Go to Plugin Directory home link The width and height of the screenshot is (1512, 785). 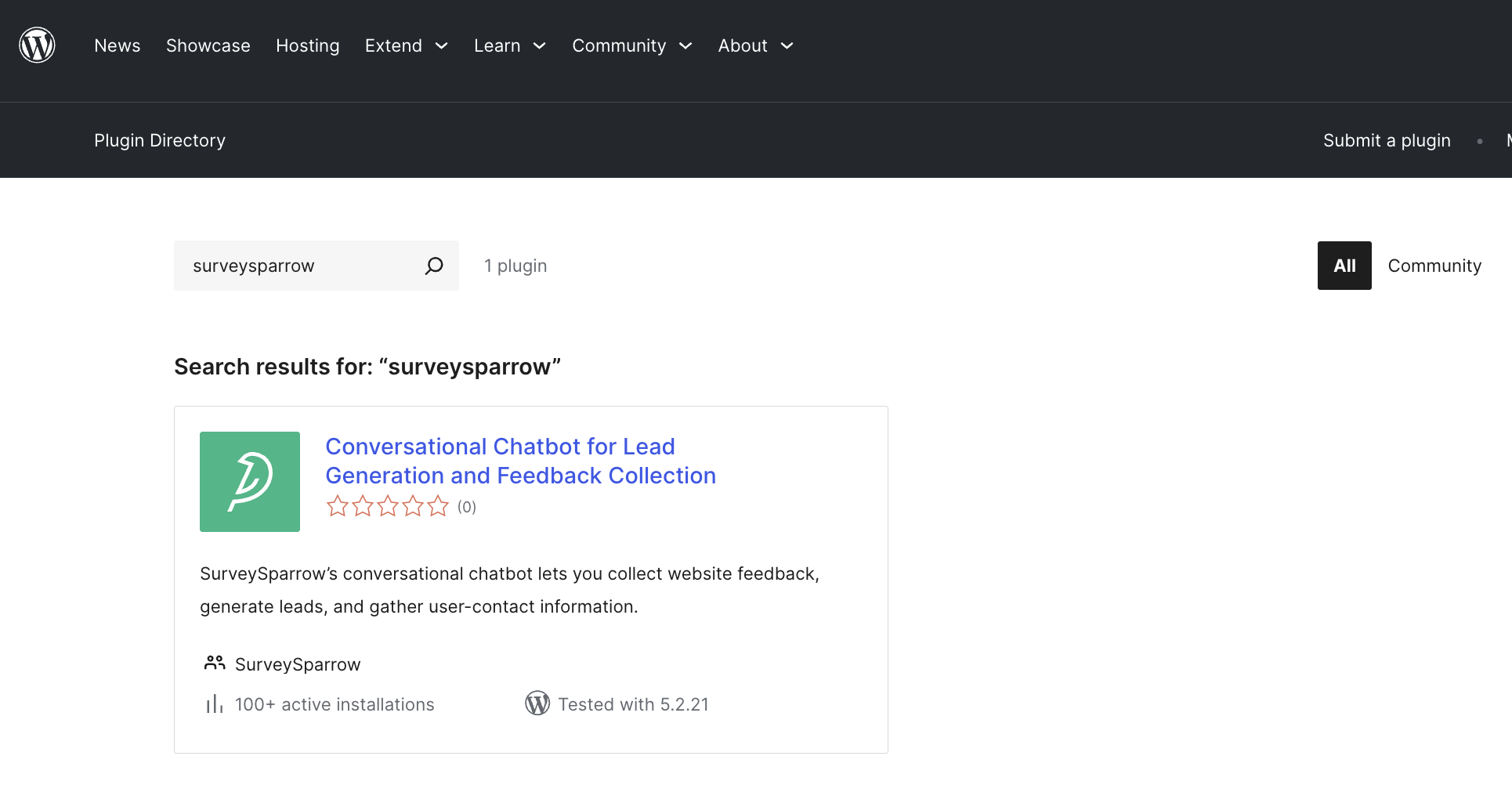(x=160, y=140)
